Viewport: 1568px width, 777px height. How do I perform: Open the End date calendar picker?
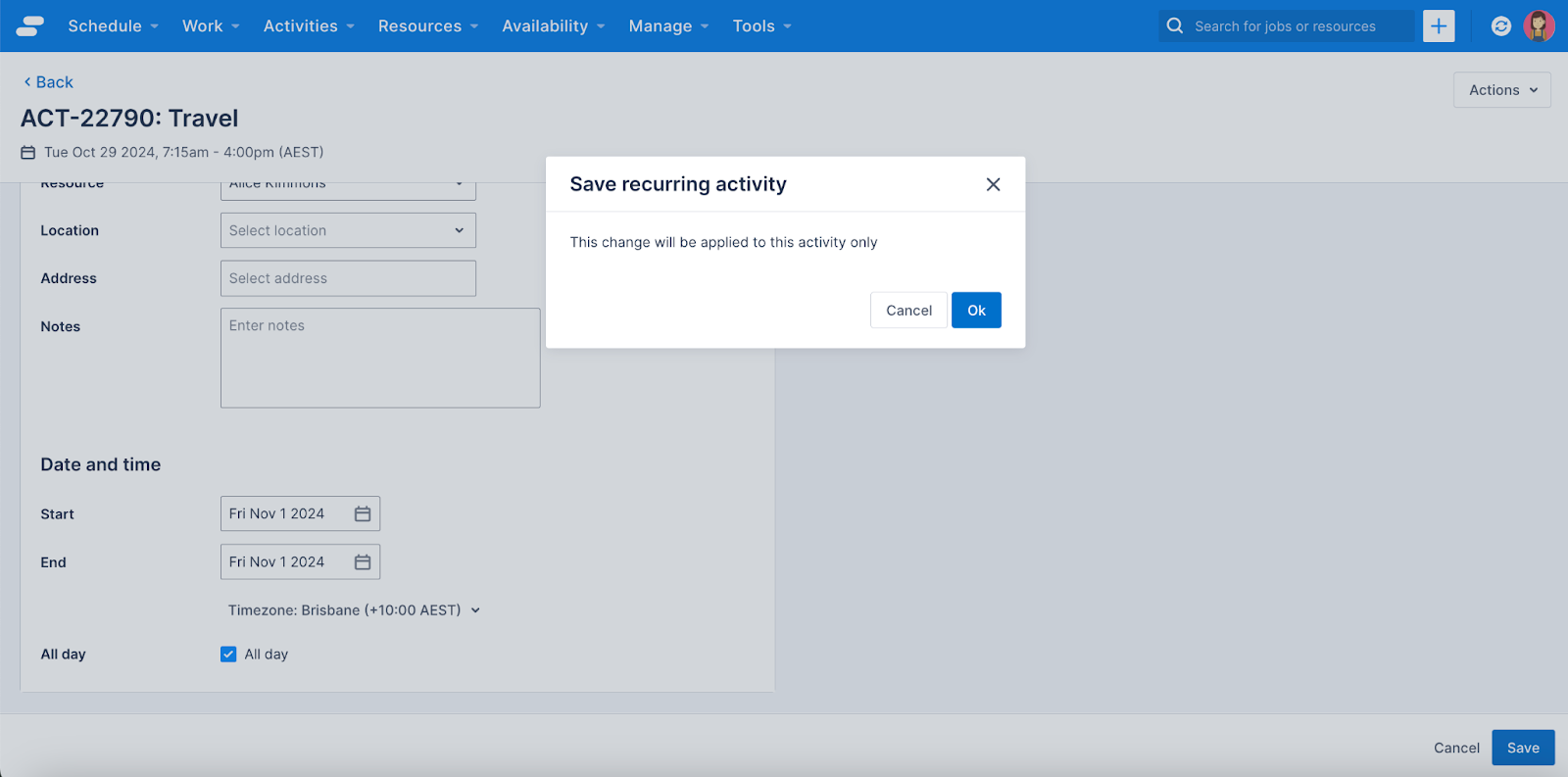363,562
